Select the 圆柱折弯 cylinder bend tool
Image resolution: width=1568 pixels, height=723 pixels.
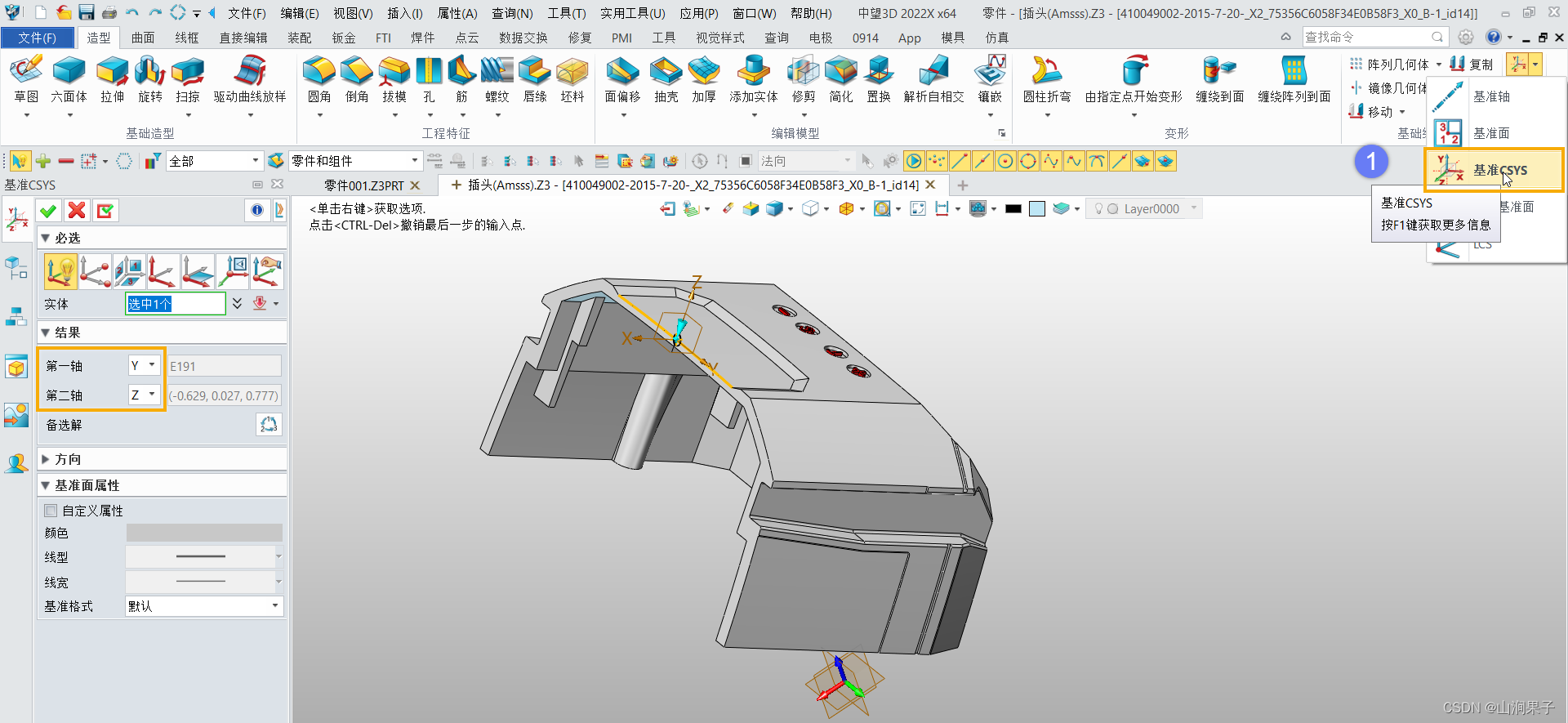click(1047, 79)
